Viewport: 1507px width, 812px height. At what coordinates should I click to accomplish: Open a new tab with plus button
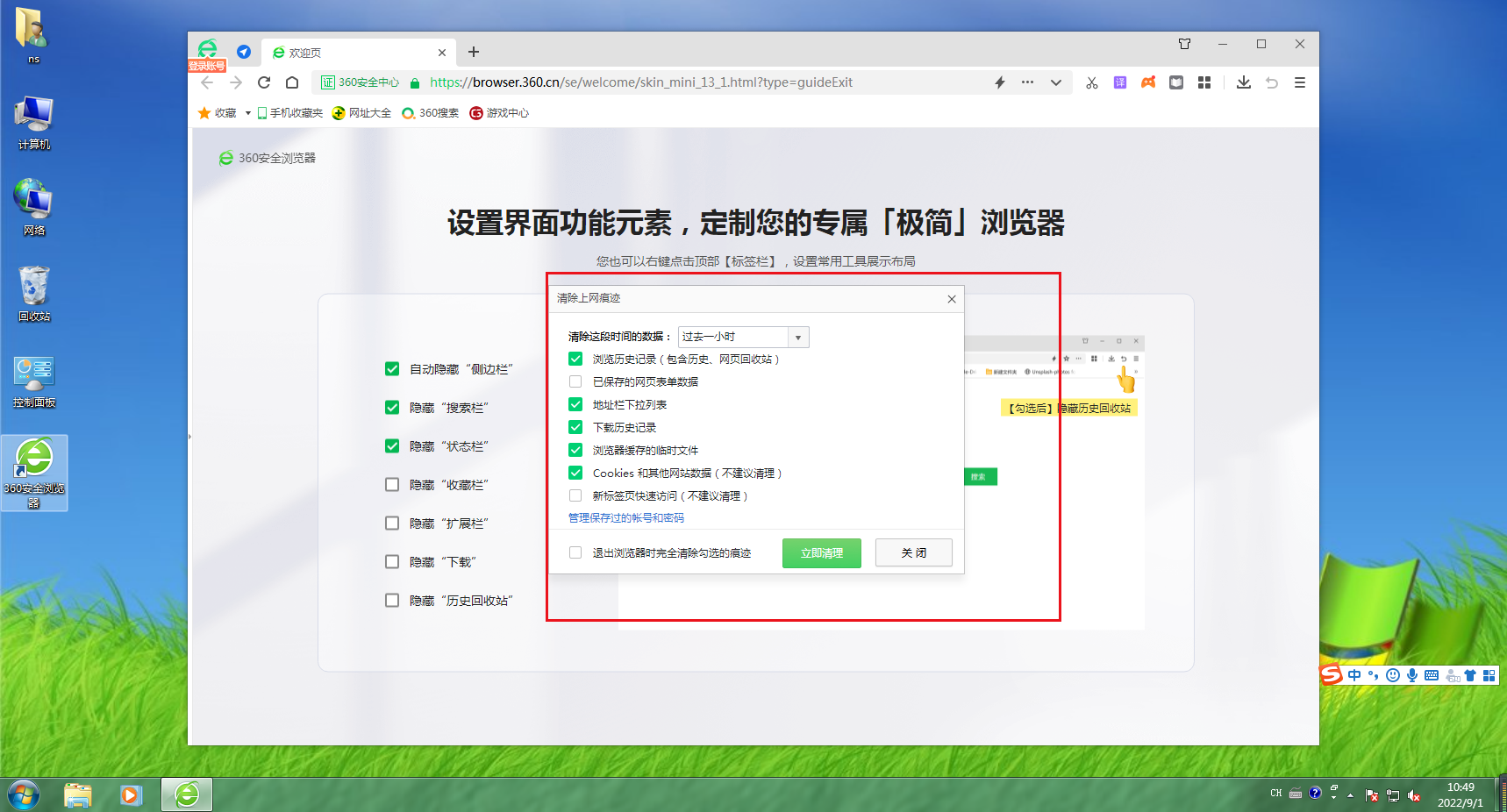474,52
